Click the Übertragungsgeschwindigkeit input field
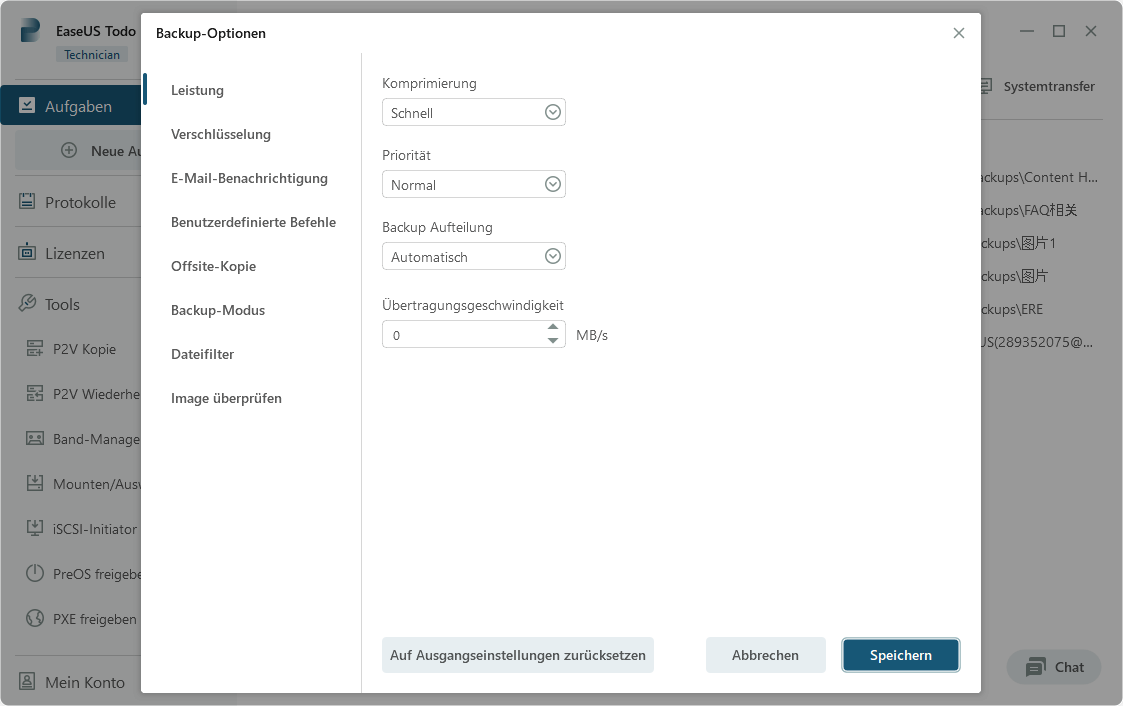This screenshot has height=706, width=1123. pos(460,333)
